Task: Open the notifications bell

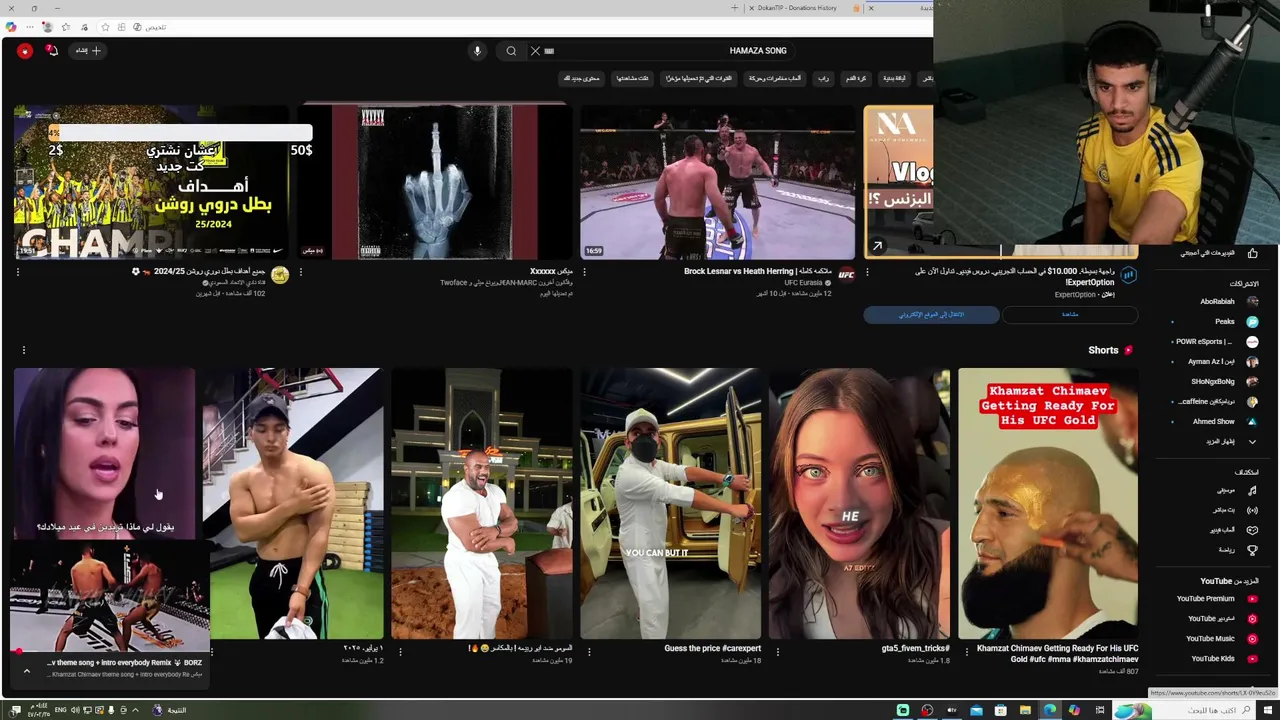Action: coord(52,50)
